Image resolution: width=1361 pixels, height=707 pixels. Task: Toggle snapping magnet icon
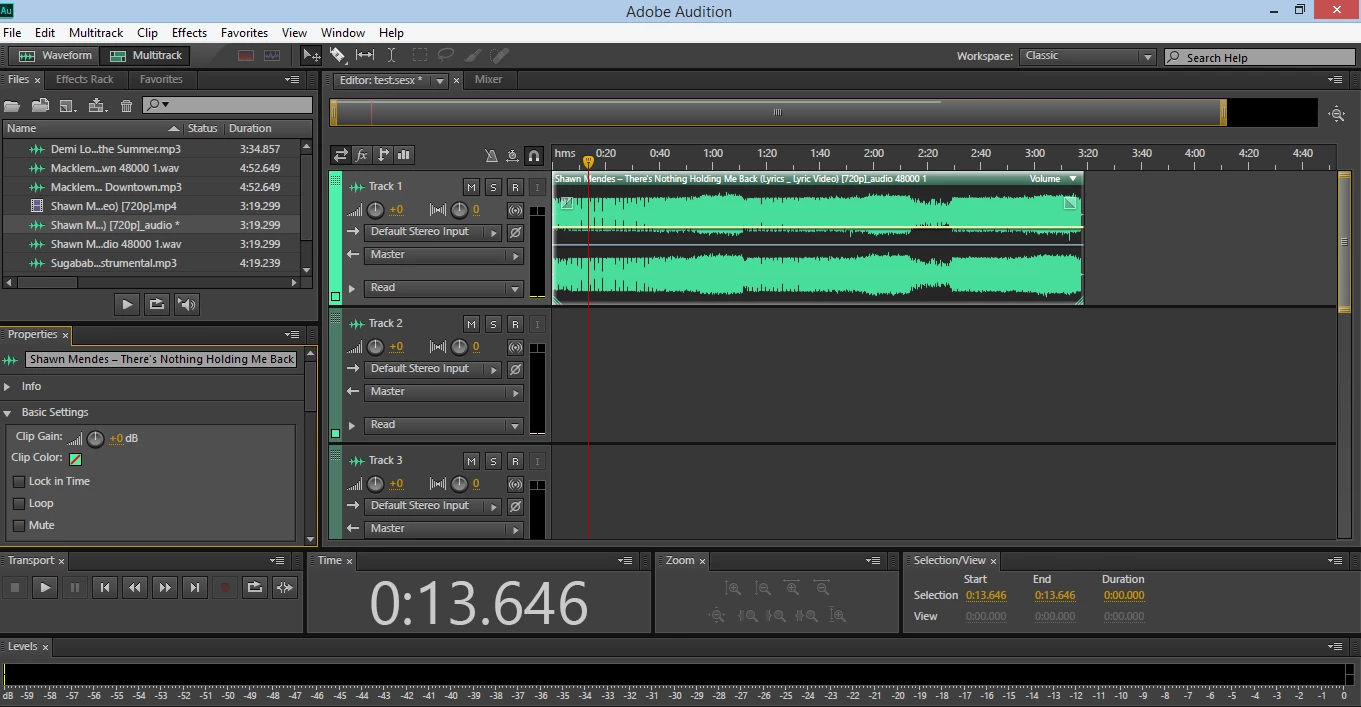coord(534,155)
